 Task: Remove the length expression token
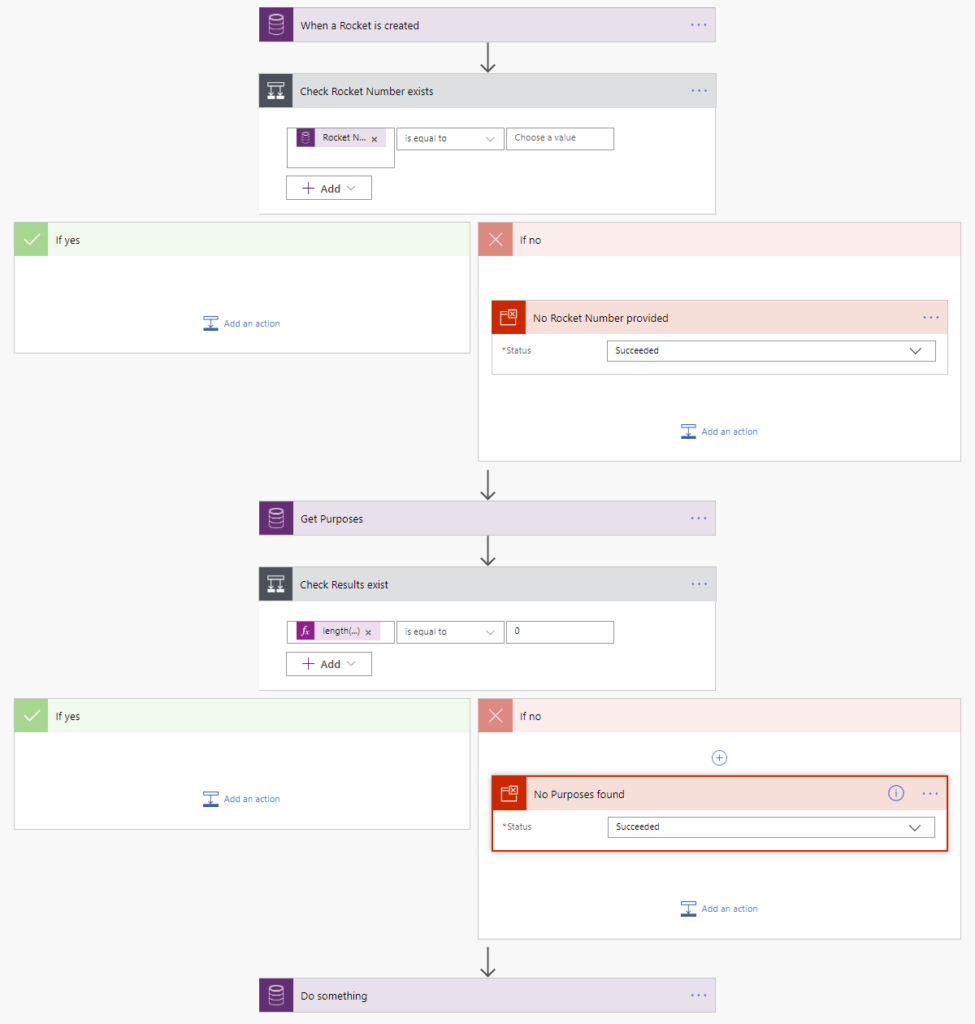click(x=368, y=632)
